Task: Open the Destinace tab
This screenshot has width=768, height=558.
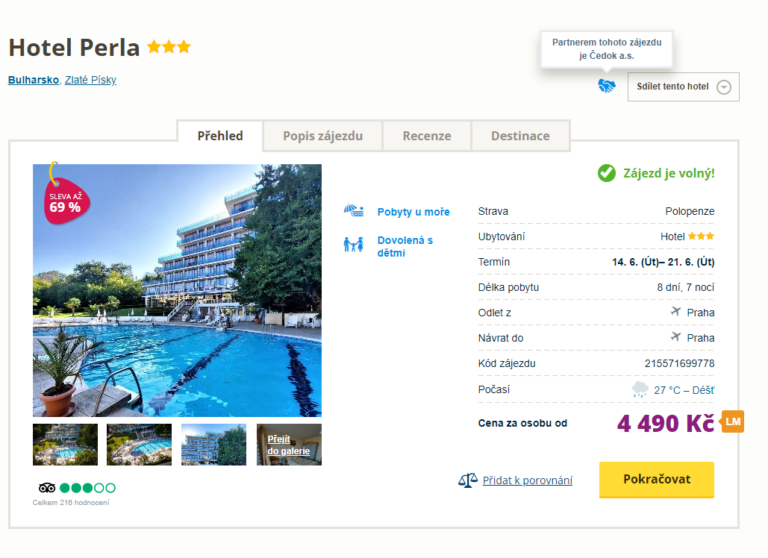Action: click(519, 136)
